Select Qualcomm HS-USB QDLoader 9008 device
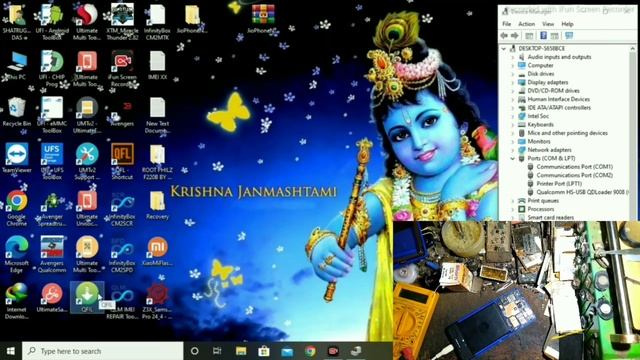 point(578,192)
